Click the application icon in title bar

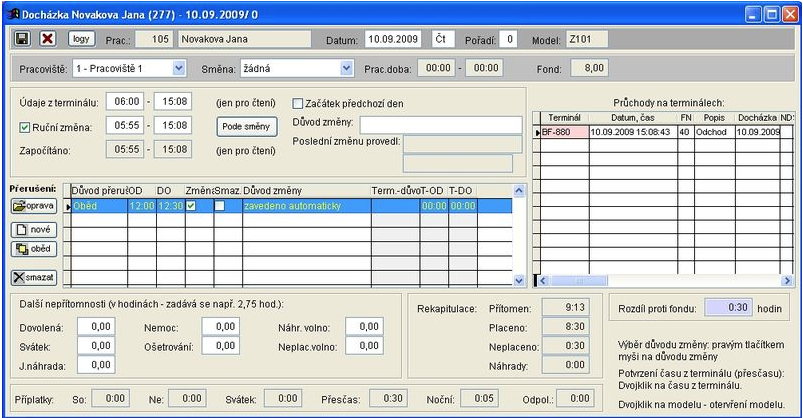point(13,14)
